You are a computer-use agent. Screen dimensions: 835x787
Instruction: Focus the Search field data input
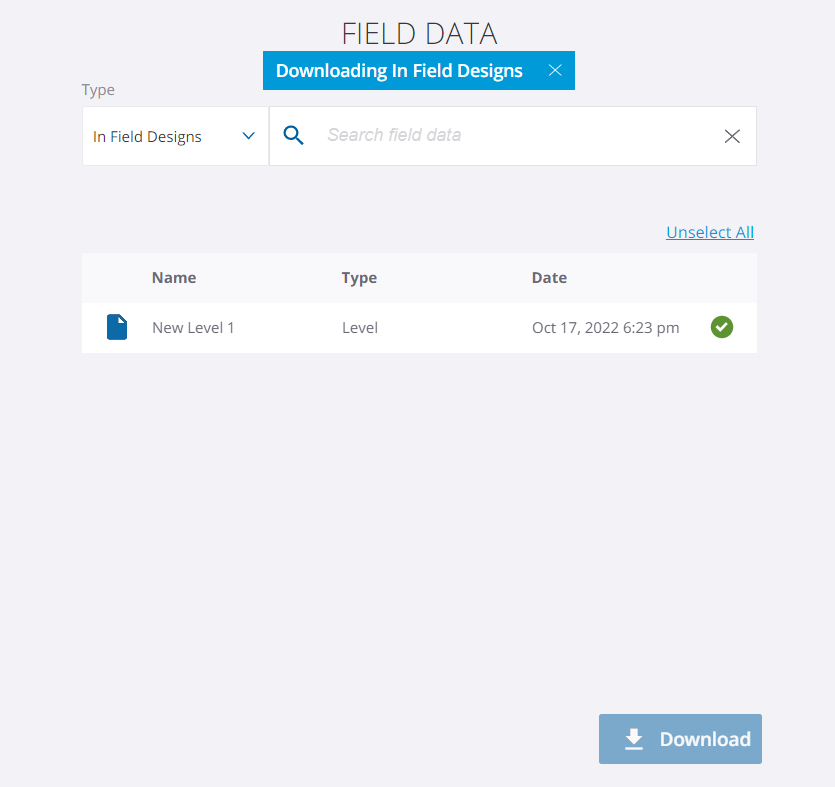(x=510, y=135)
